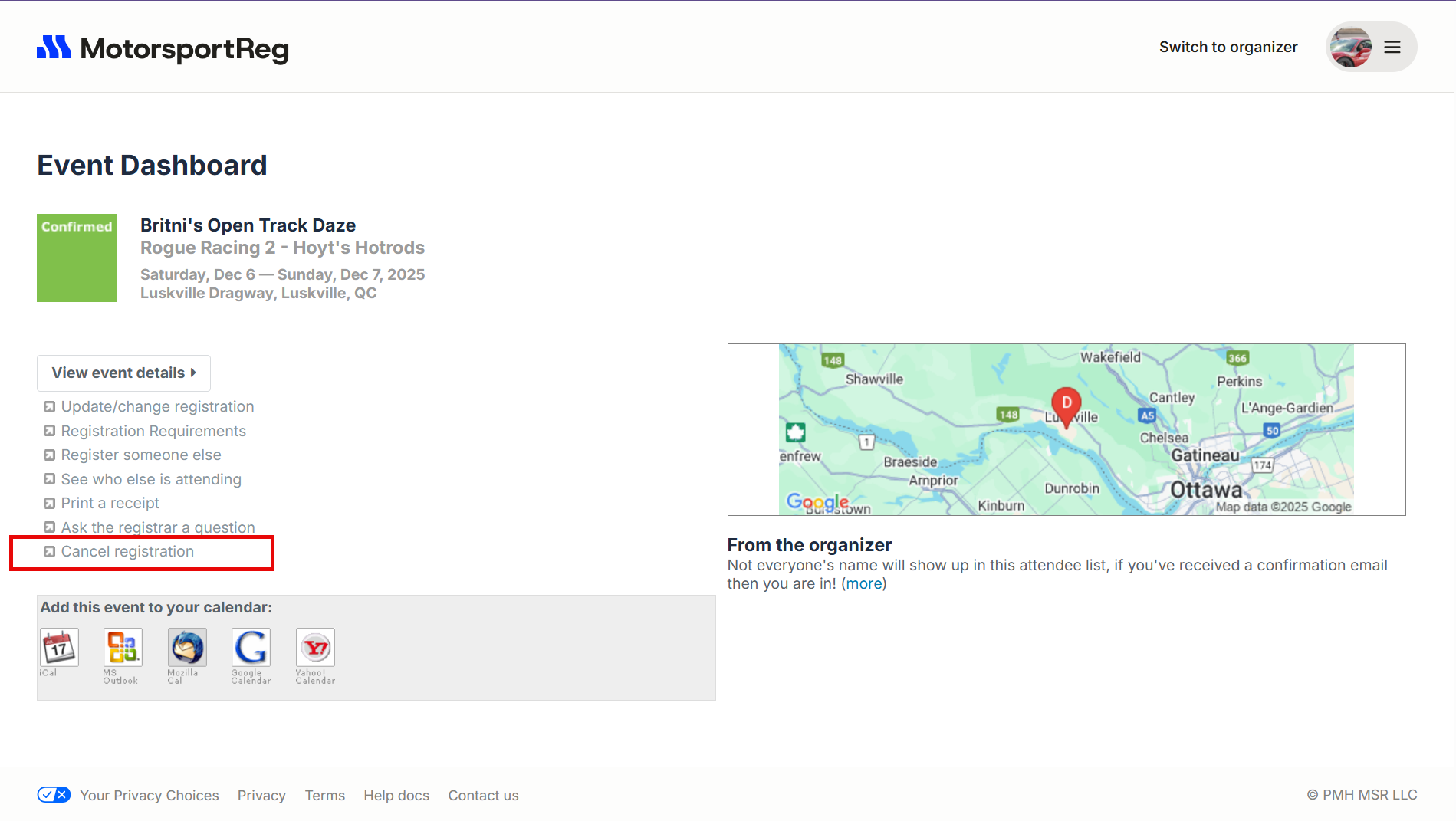This screenshot has width=1456, height=821.
Task: Expand the 'more' organizer note link
Action: 864,583
